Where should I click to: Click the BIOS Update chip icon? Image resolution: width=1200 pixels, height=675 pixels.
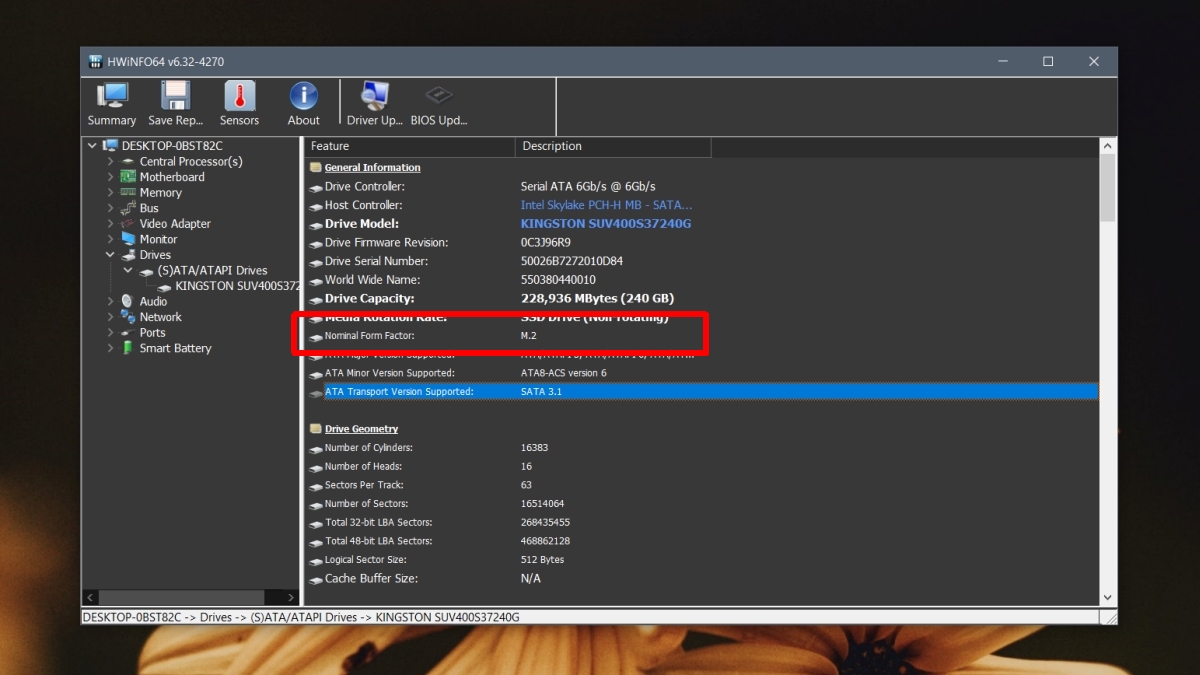tap(439, 96)
